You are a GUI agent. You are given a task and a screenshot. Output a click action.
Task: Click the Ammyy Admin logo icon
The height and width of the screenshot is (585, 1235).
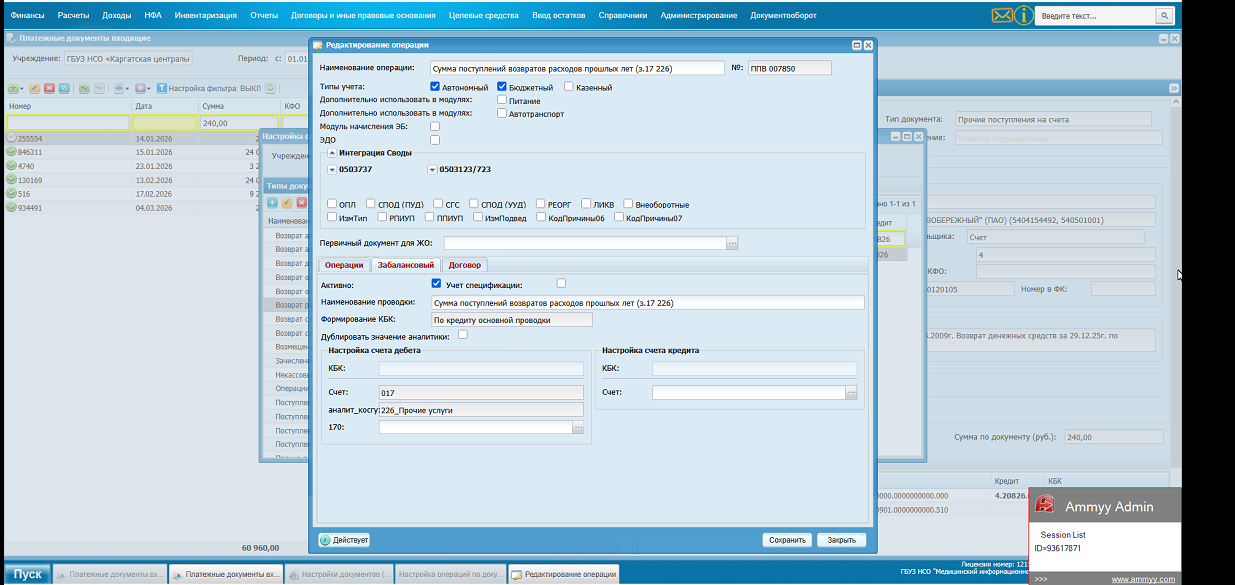(x=1045, y=506)
